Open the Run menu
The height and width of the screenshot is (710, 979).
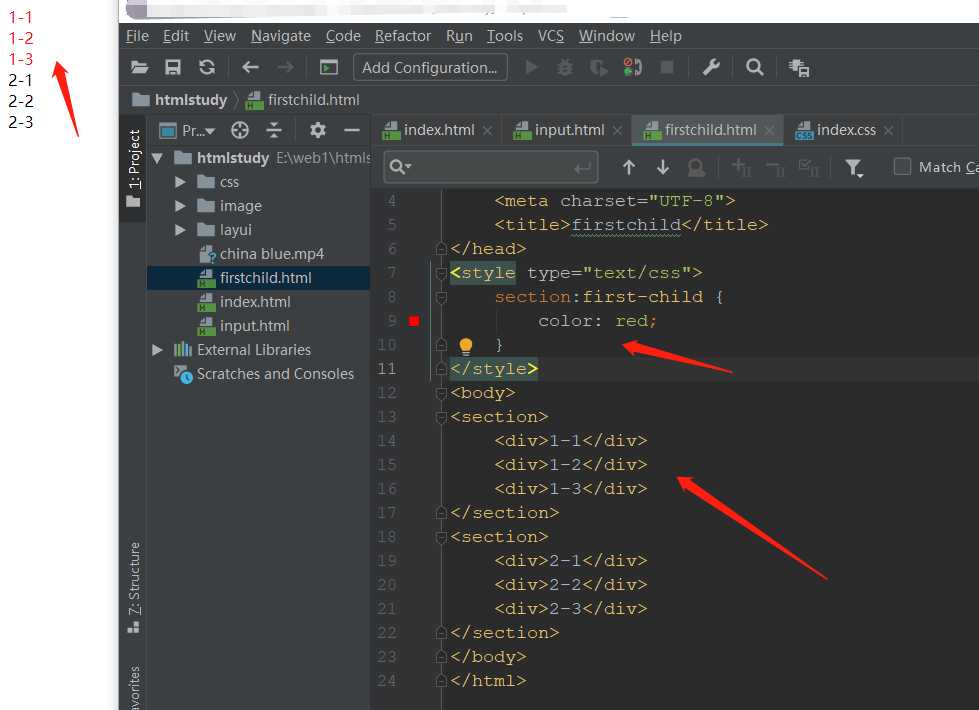pos(459,36)
